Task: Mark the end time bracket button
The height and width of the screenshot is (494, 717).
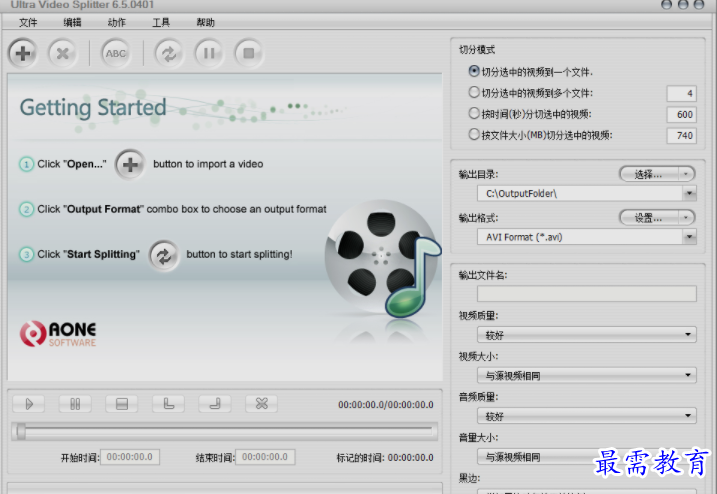Action: point(214,404)
